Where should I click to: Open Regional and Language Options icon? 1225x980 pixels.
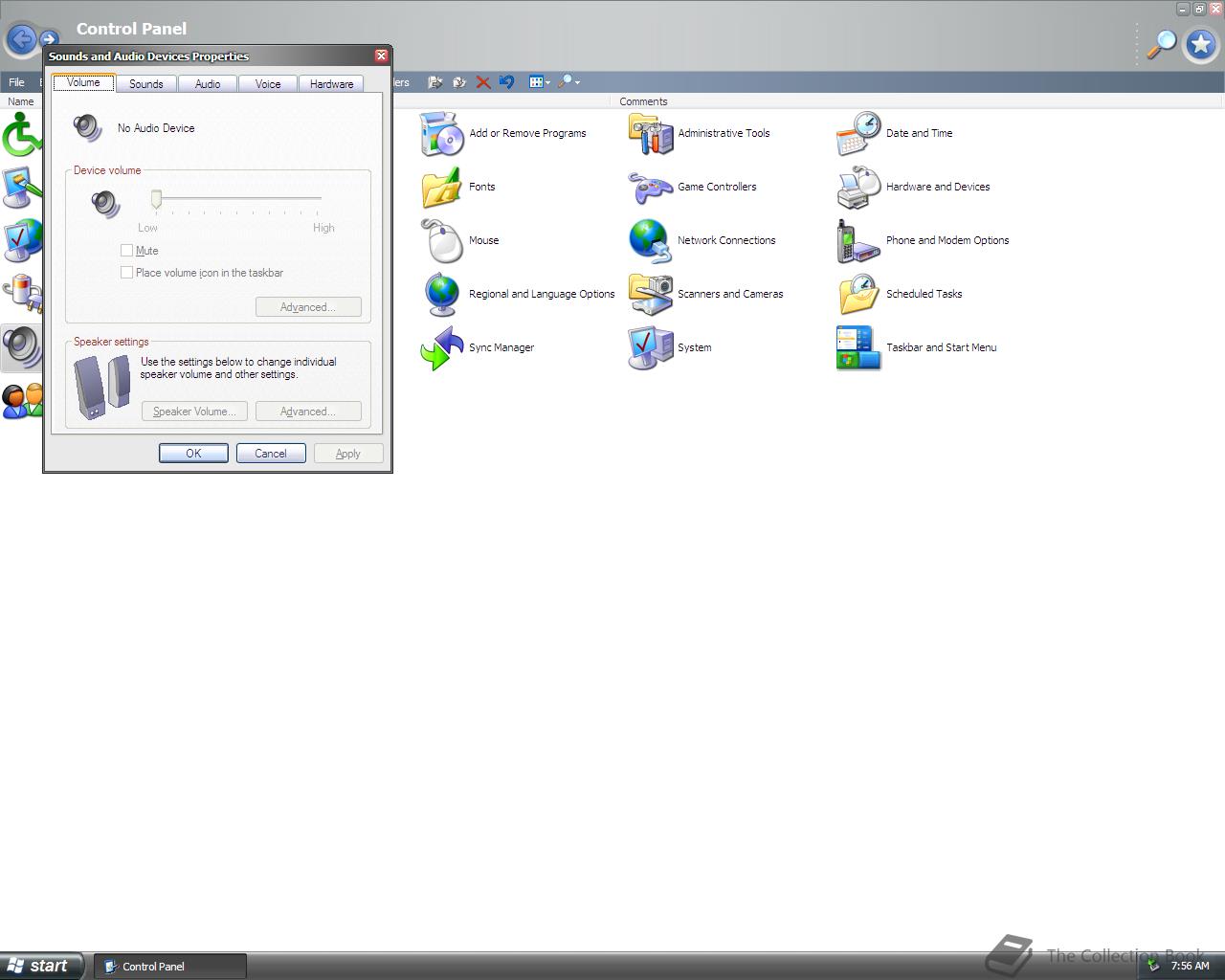(x=442, y=295)
